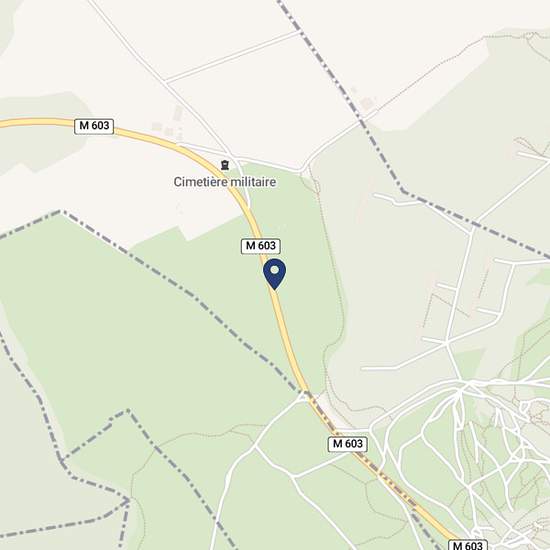Click where the white road joins M 603 south of the pin
The height and width of the screenshot is (550, 550).
pyautogui.click(x=305, y=392)
